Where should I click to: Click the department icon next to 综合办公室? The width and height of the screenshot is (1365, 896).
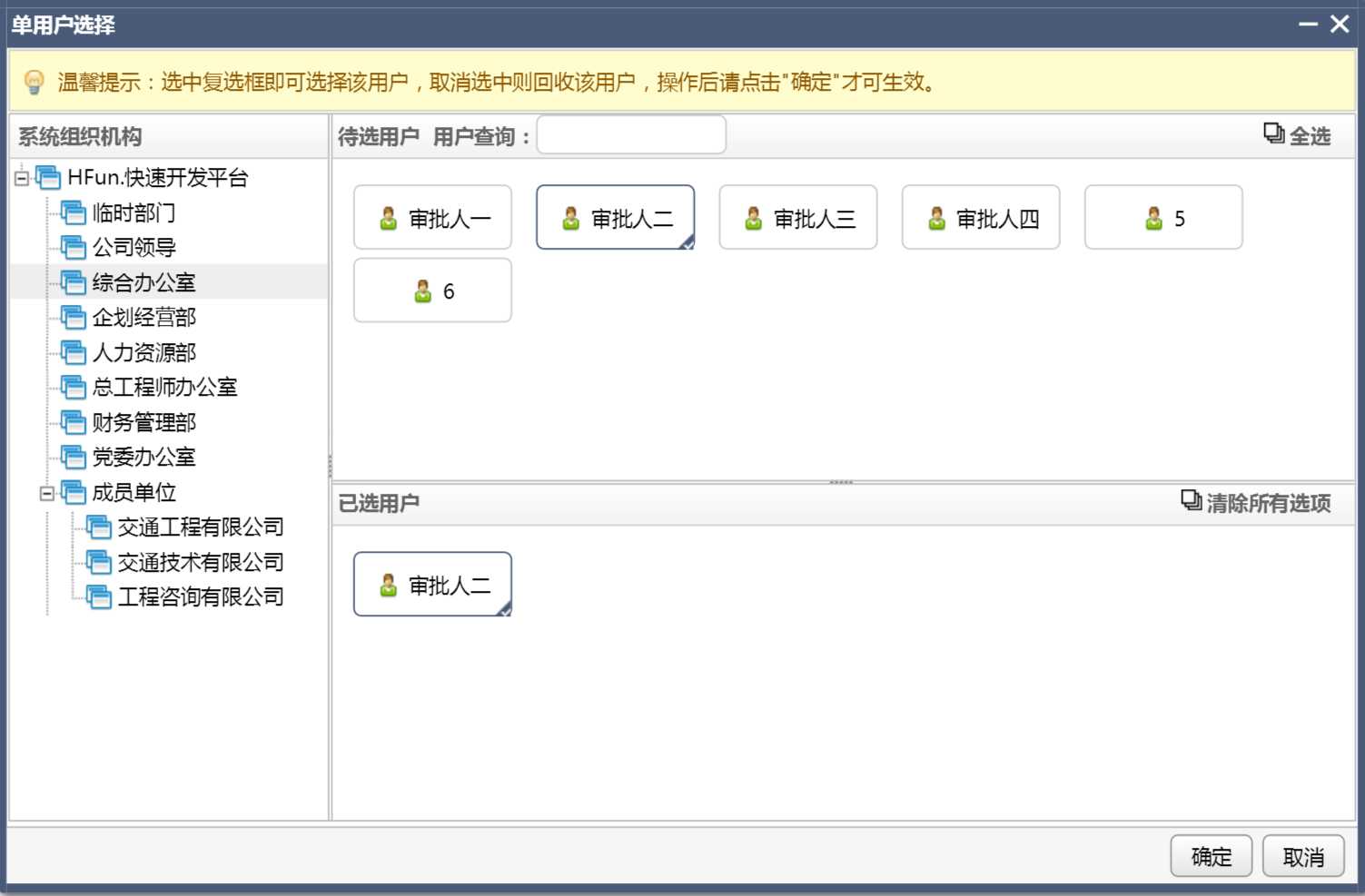73,282
